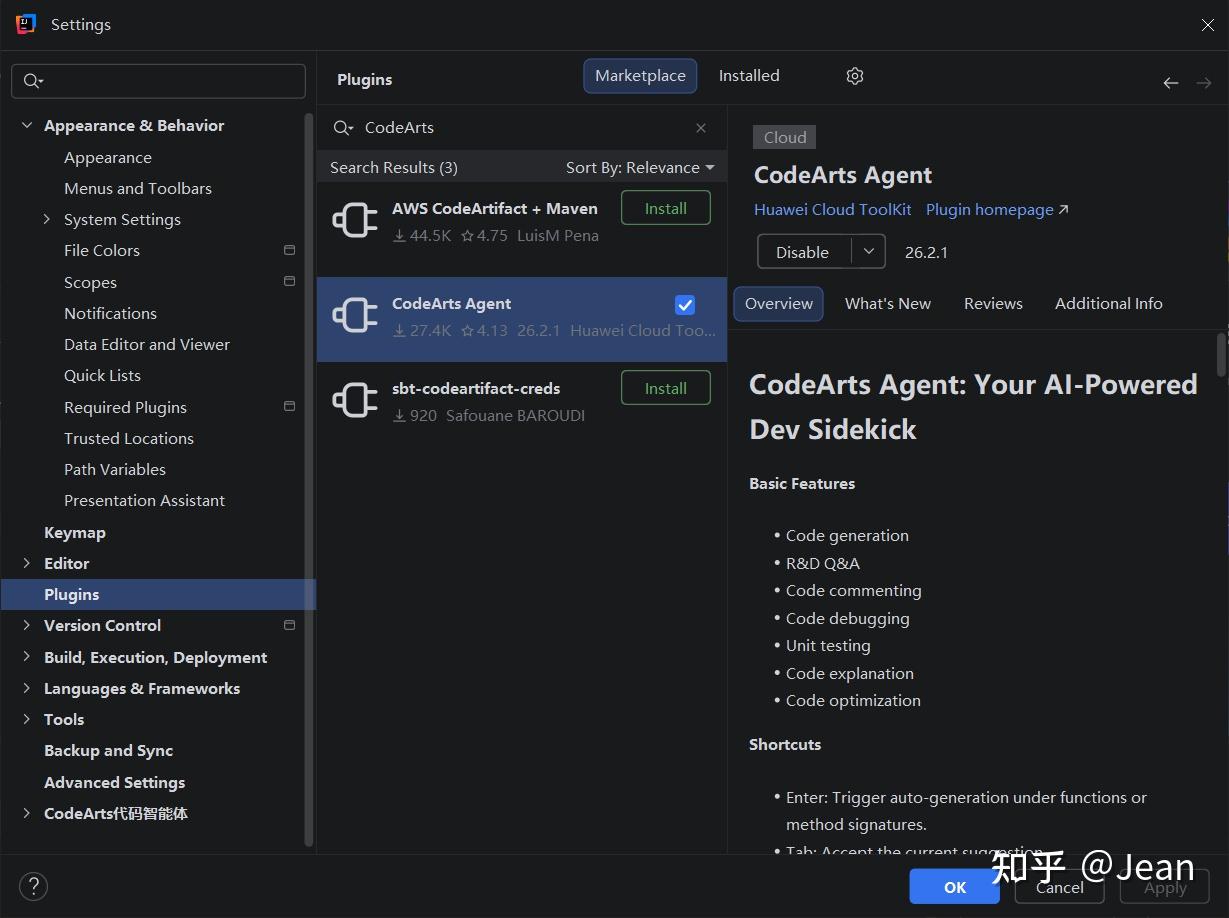1229x918 pixels.
Task: Expand the Languages & Frameworks node
Action: pyautogui.click(x=26, y=688)
